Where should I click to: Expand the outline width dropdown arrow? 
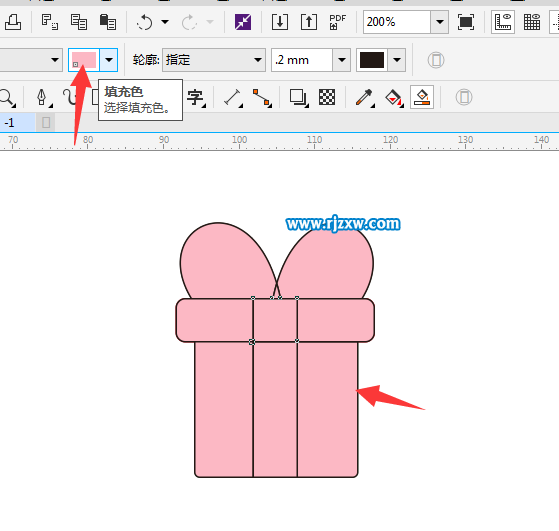coord(342,60)
